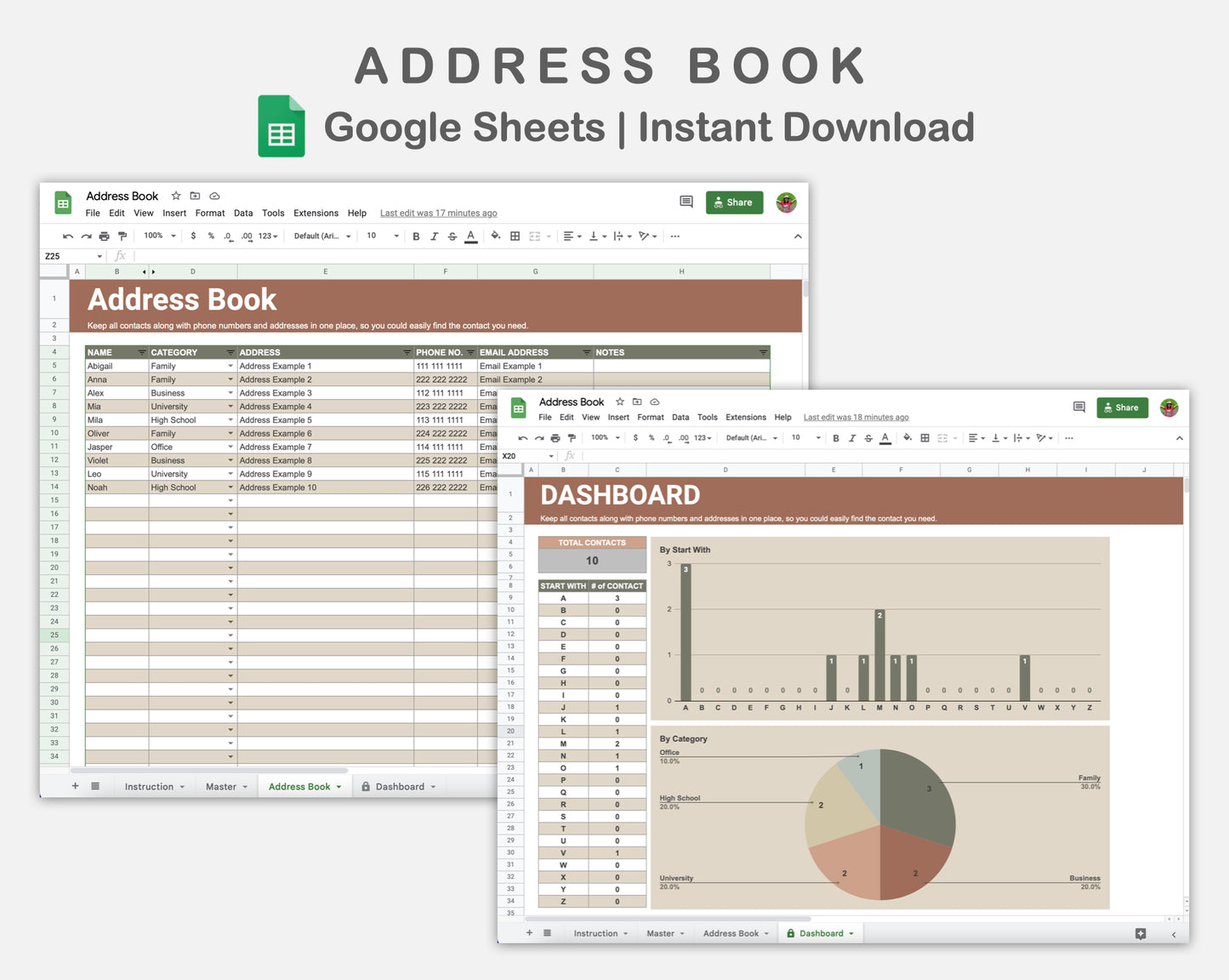Open the Text color picker

[469, 236]
